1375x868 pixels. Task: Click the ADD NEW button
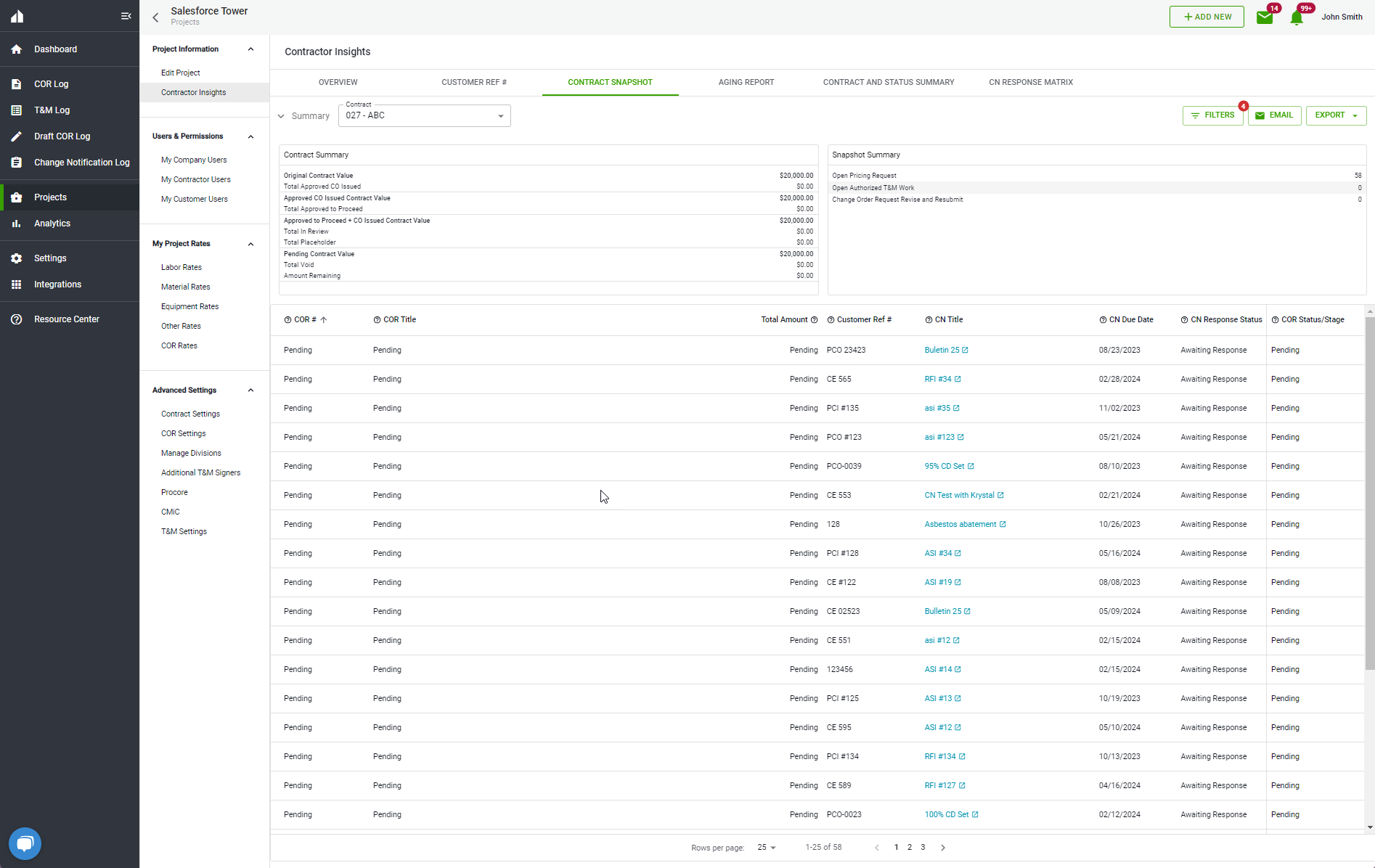pyautogui.click(x=1207, y=16)
